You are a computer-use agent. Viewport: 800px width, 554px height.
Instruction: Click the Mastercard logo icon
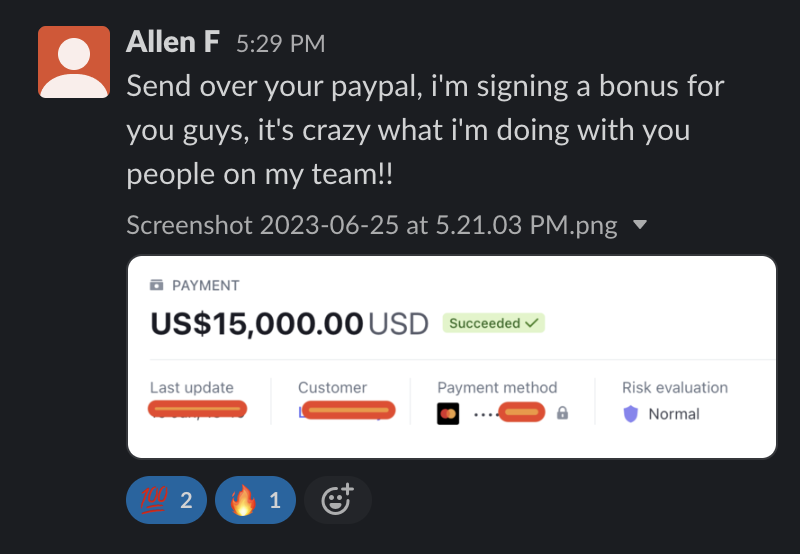coord(448,413)
